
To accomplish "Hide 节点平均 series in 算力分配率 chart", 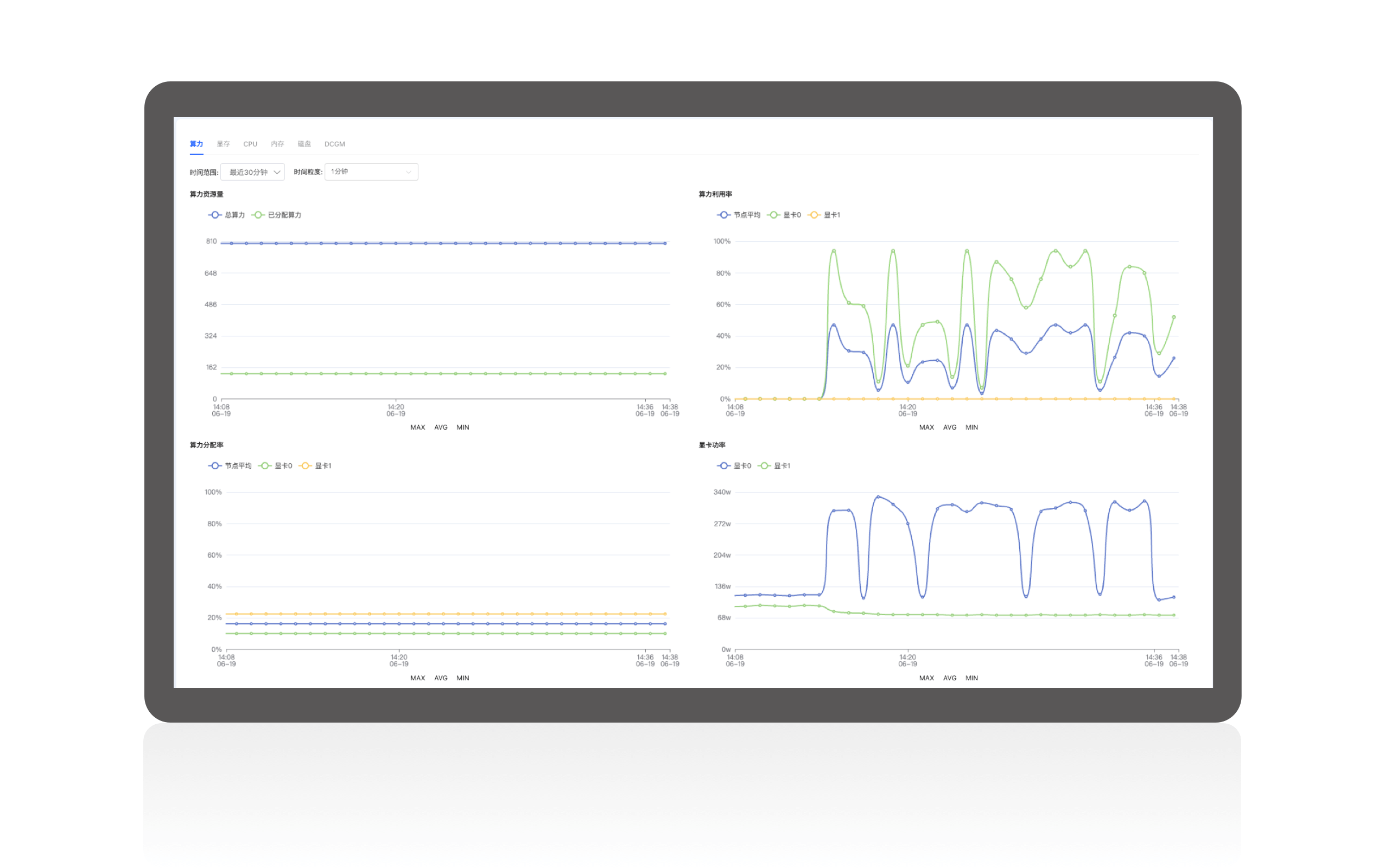I will click(x=215, y=465).
